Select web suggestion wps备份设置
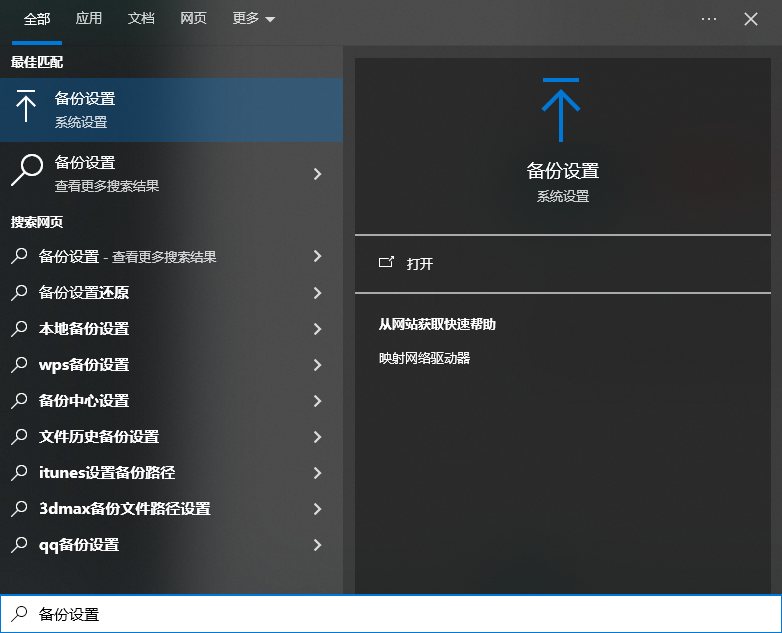782x633 pixels. pos(172,365)
